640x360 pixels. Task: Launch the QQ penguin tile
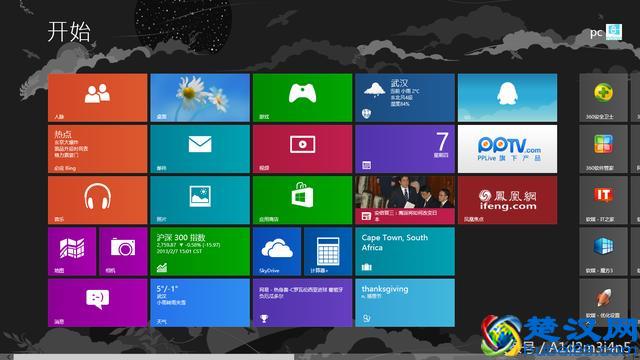(507, 98)
